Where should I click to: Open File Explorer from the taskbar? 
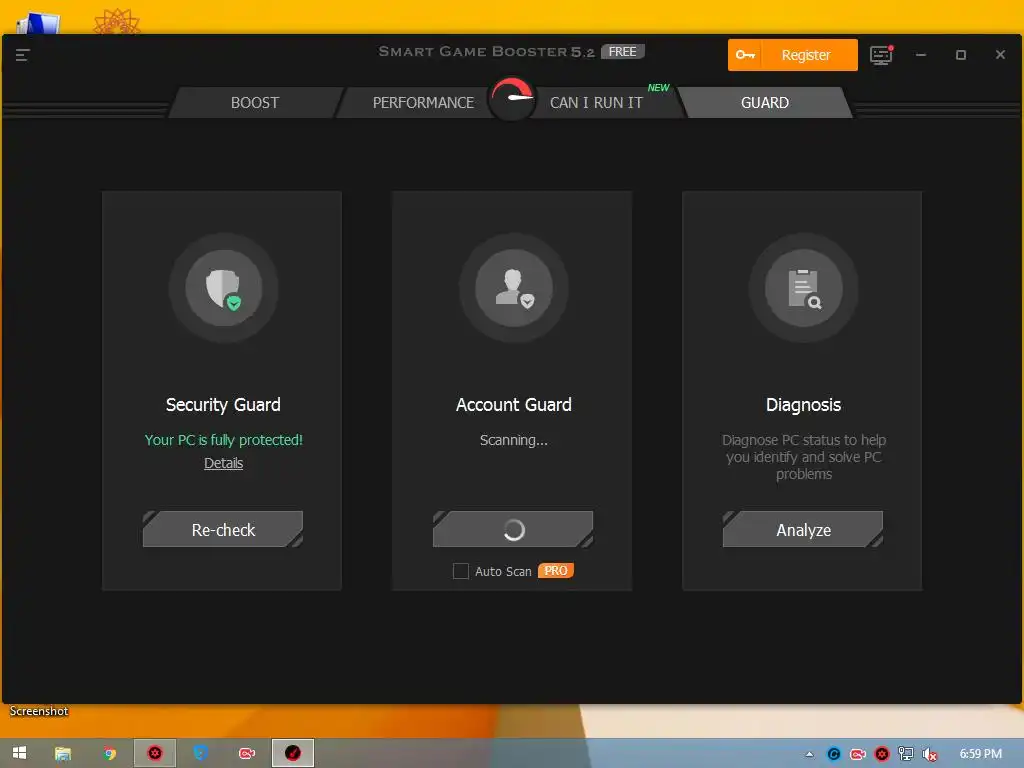(63, 754)
